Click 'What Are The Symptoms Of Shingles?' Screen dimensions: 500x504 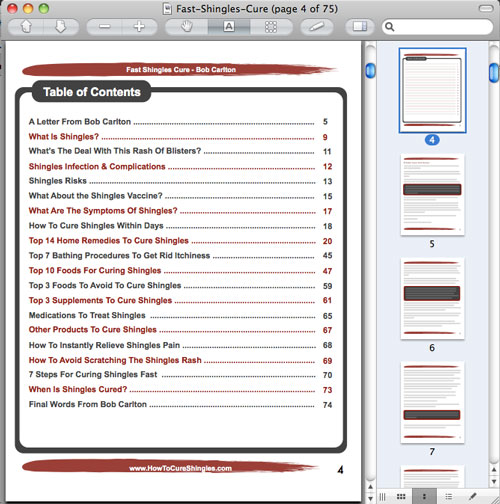103,211
